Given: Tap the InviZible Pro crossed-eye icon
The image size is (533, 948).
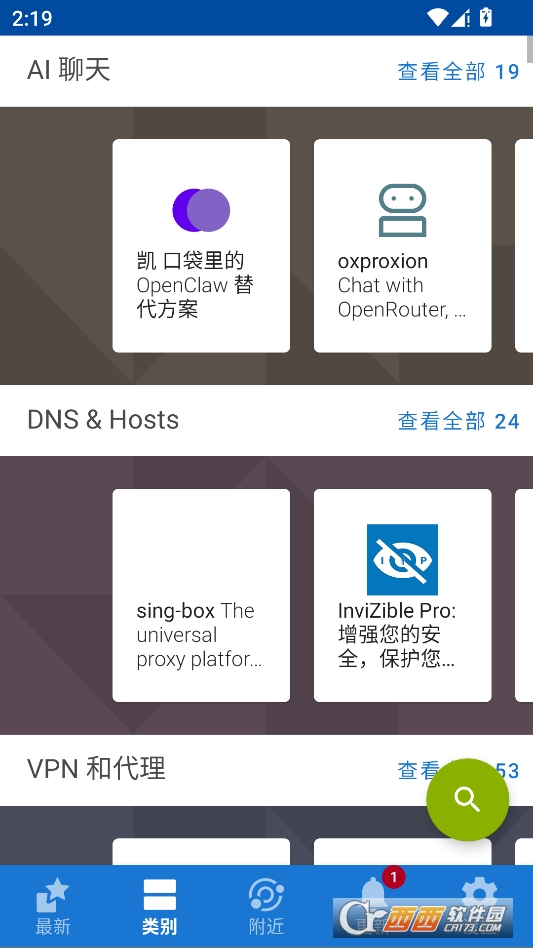Looking at the screenshot, I should (x=402, y=559).
